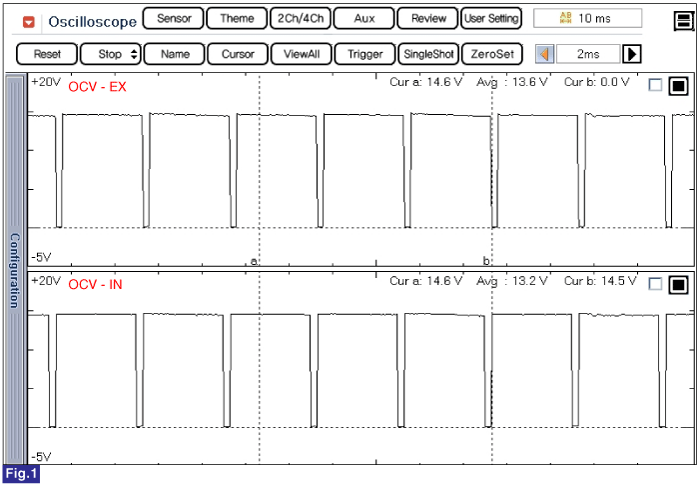Toggle the empty checkbox on OCV - IN channel
700x487 pixels.
[655, 284]
